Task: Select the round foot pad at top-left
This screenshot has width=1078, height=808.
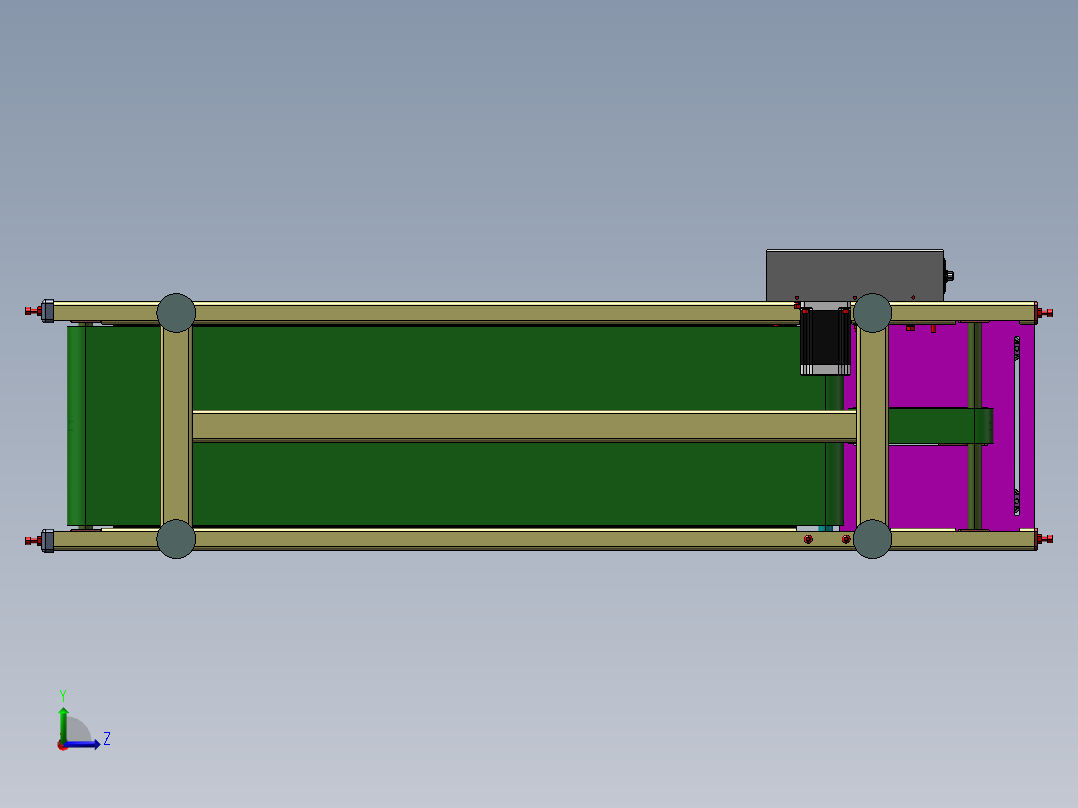Action: click(176, 313)
